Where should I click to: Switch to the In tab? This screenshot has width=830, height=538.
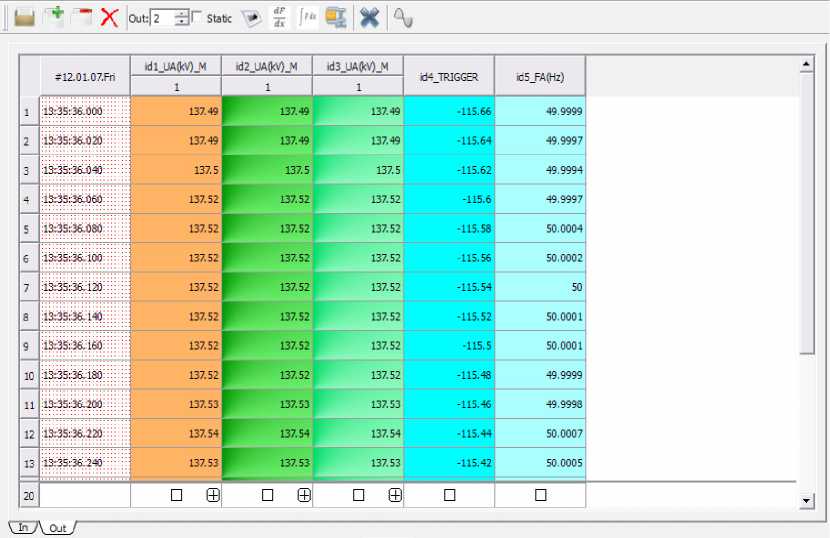[23, 527]
